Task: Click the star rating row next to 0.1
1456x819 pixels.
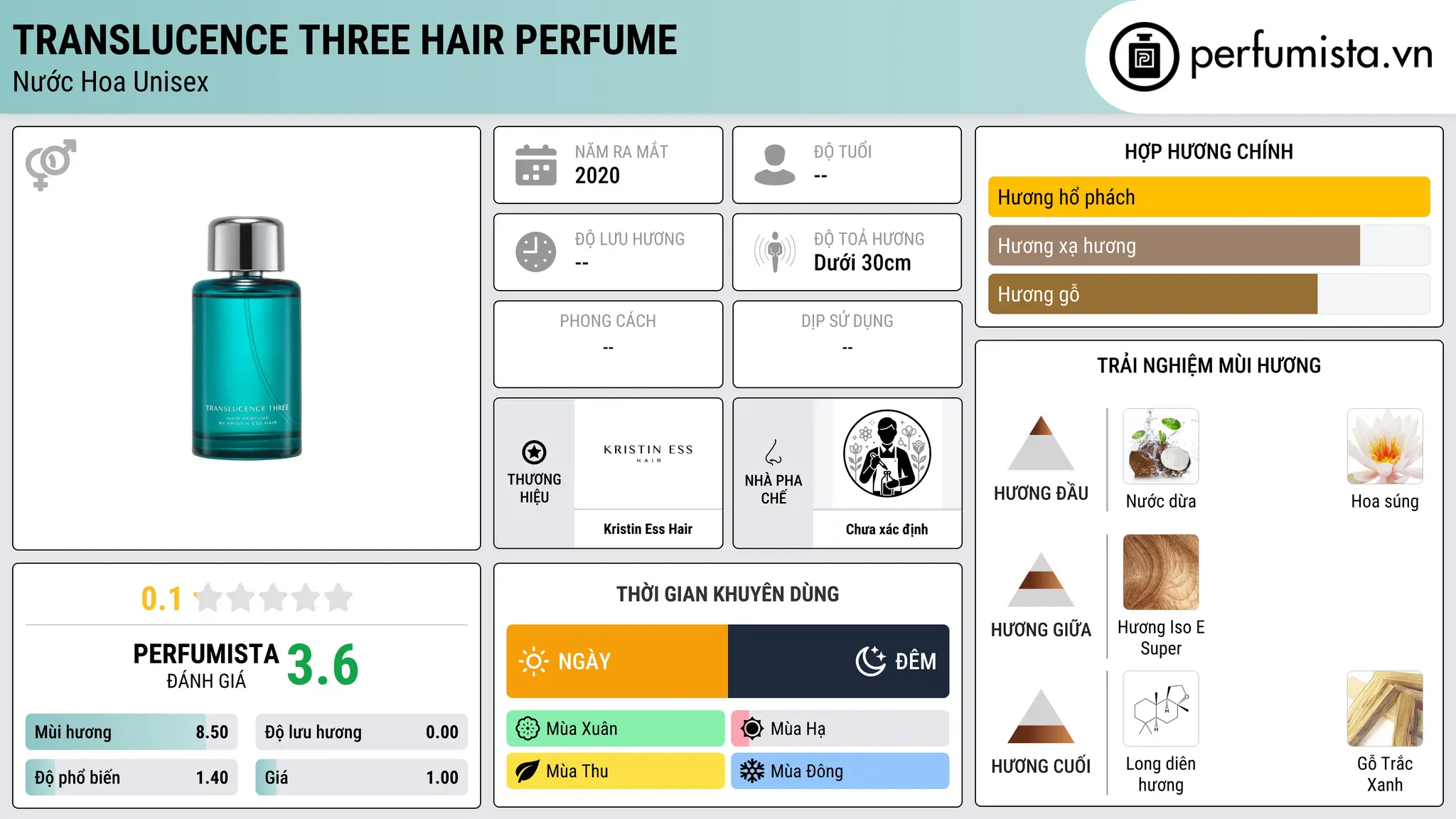Action: point(274,598)
